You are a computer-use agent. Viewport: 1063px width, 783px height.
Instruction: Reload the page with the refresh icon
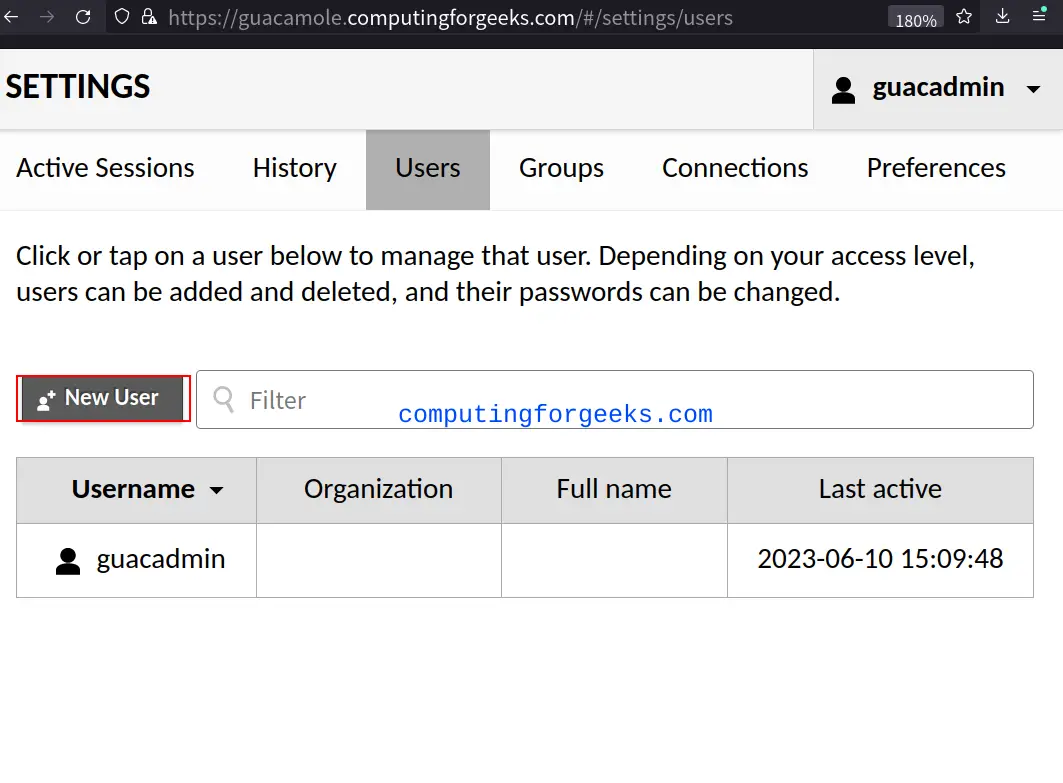click(83, 16)
